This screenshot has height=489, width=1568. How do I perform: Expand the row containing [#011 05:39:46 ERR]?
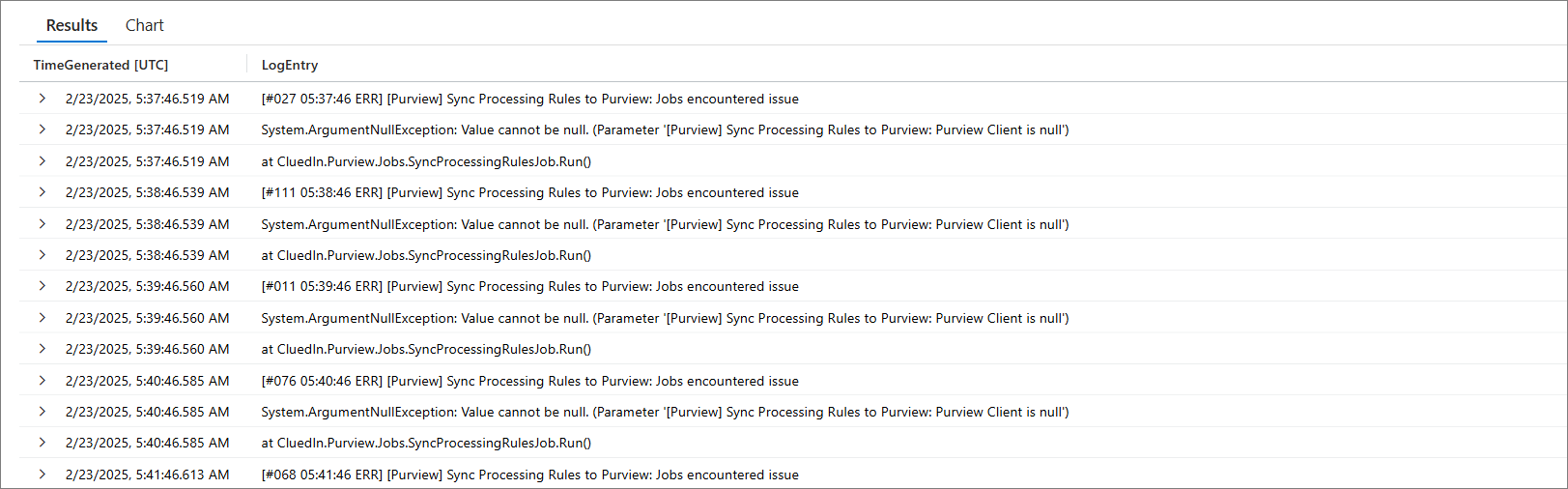43,286
